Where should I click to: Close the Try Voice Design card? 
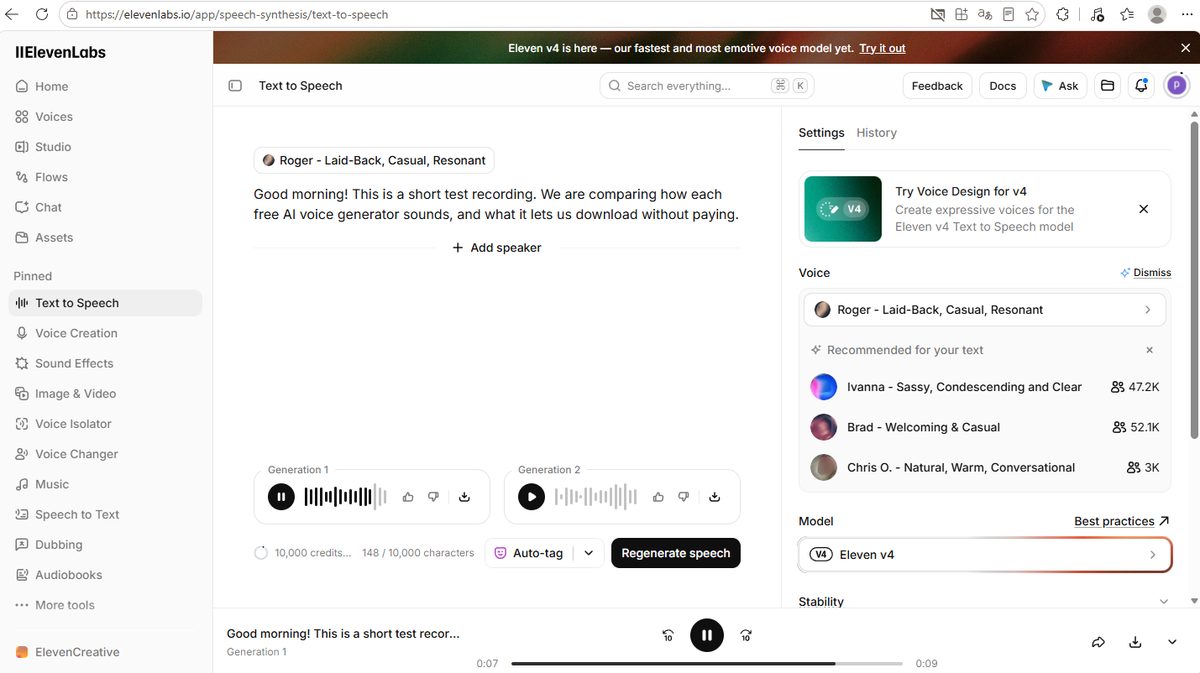coord(1144,209)
